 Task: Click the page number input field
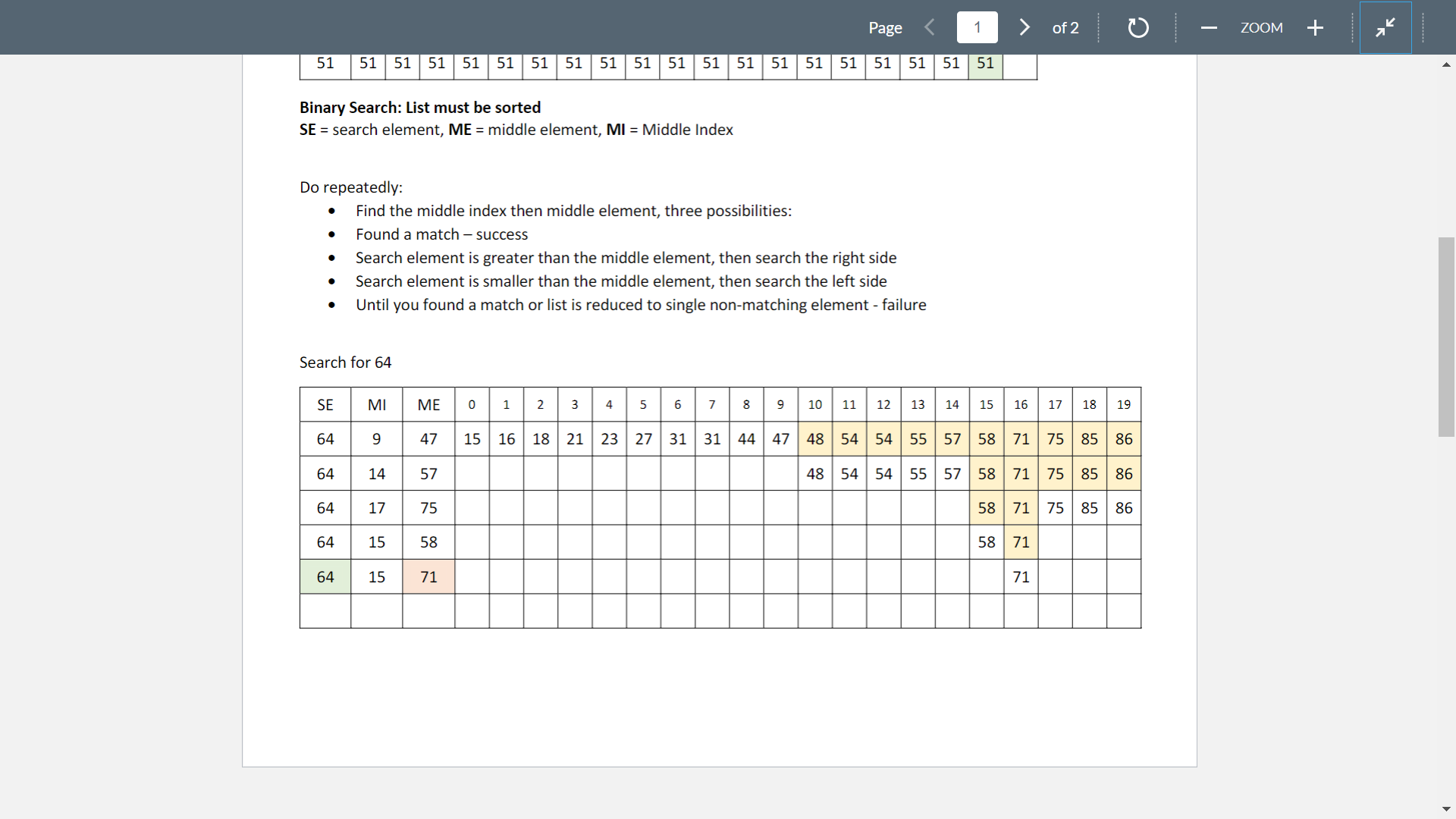[x=977, y=27]
